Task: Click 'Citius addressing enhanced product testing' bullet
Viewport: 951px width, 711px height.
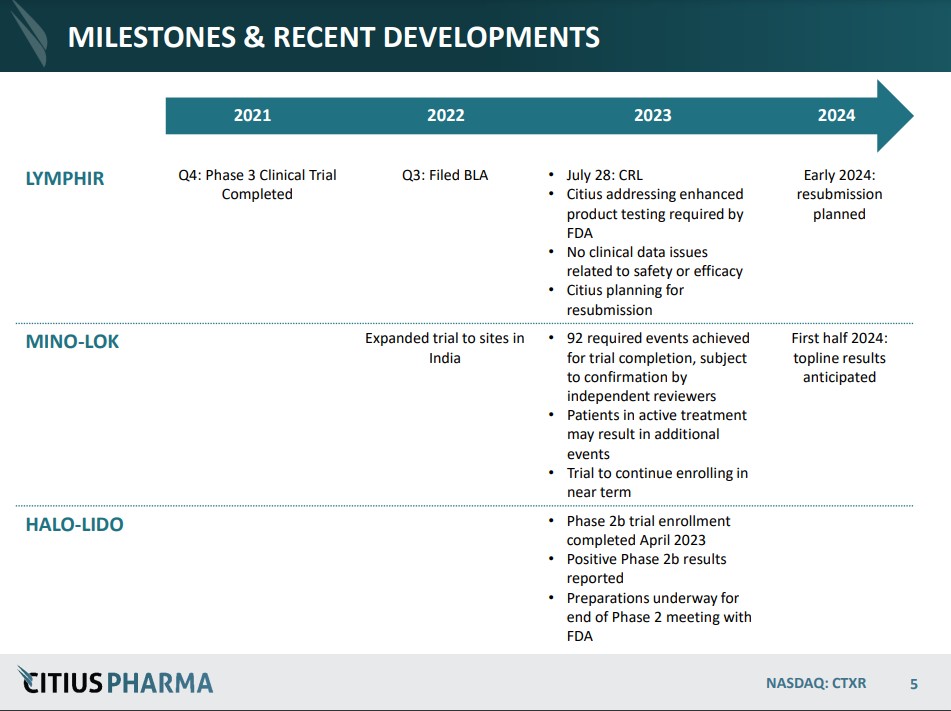Action: [655, 214]
